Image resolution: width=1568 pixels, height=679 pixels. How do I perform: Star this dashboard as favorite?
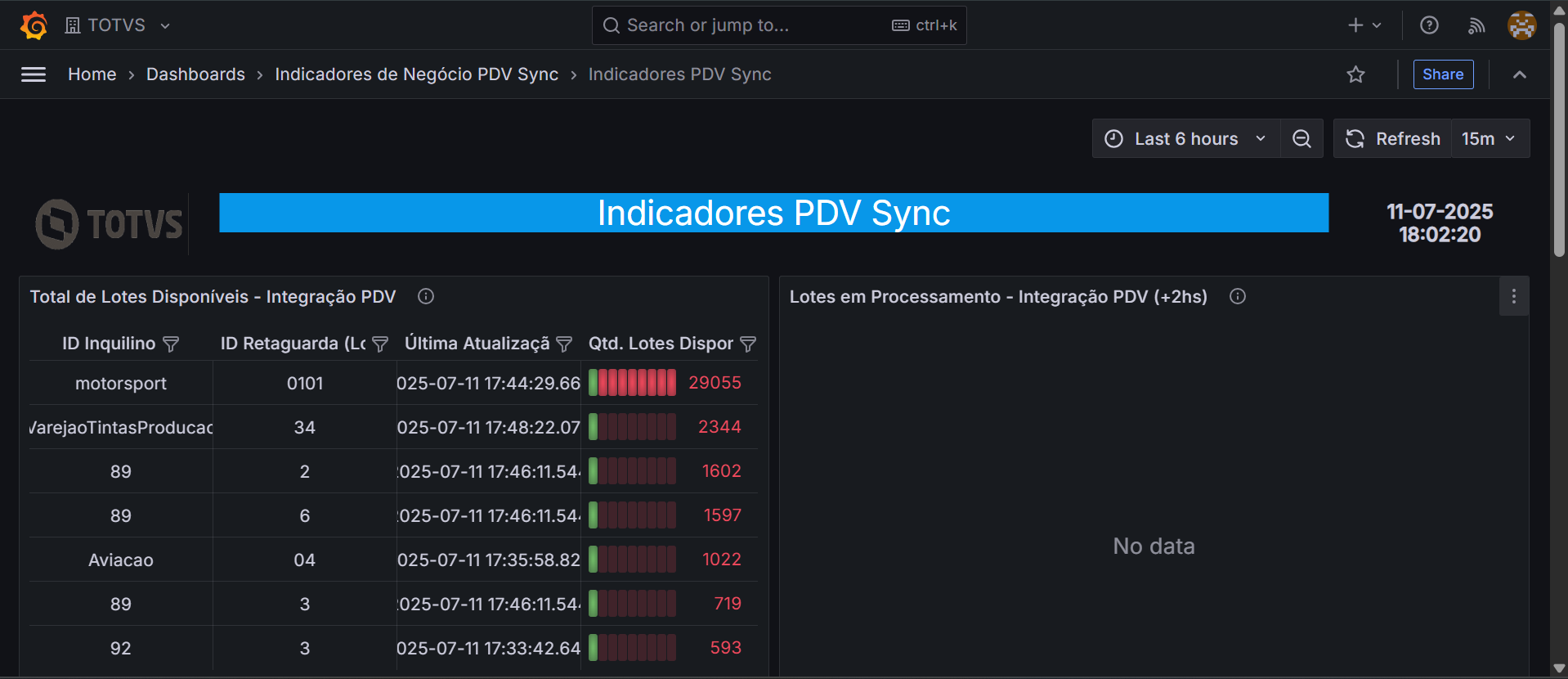point(1355,74)
